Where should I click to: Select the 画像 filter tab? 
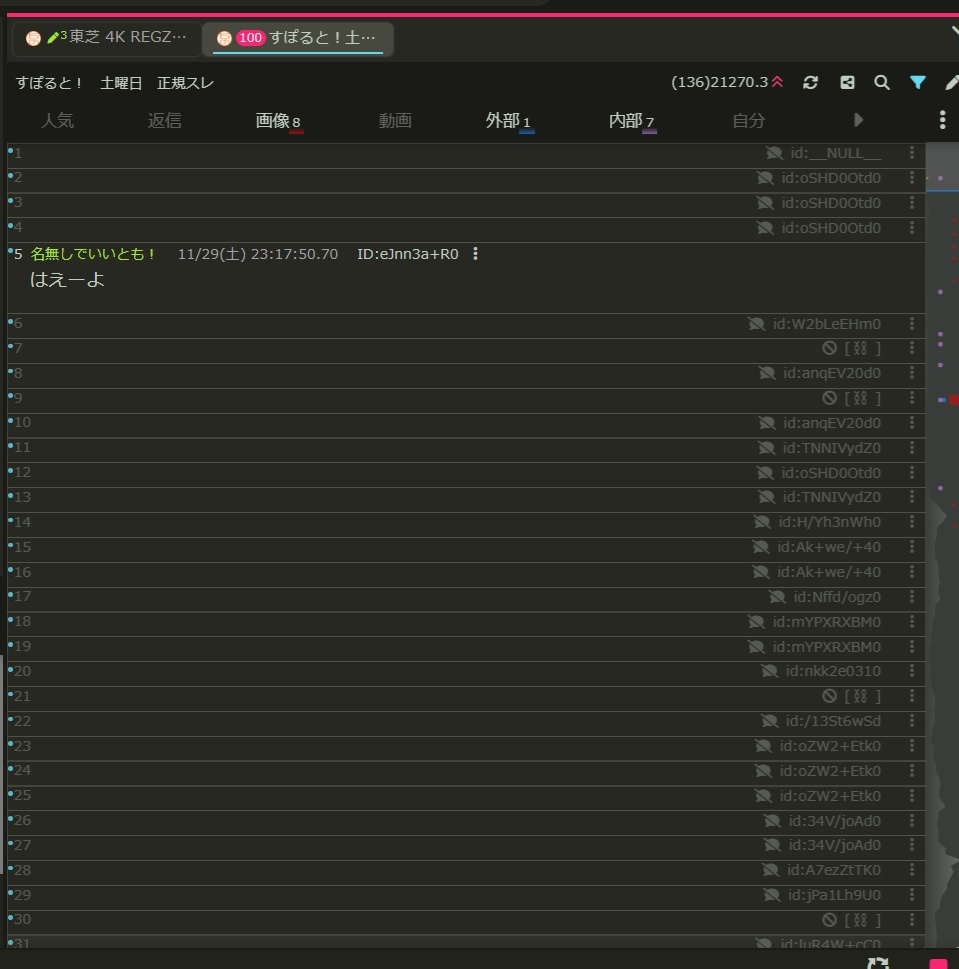(x=277, y=121)
